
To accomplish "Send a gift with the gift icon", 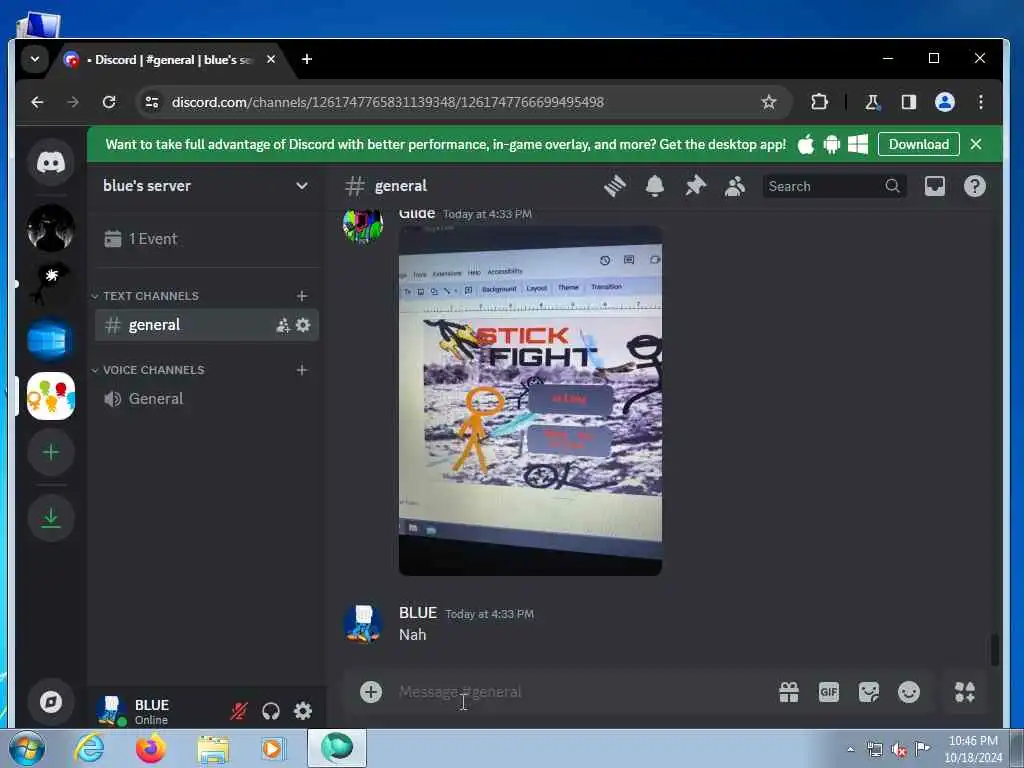I will [789, 692].
